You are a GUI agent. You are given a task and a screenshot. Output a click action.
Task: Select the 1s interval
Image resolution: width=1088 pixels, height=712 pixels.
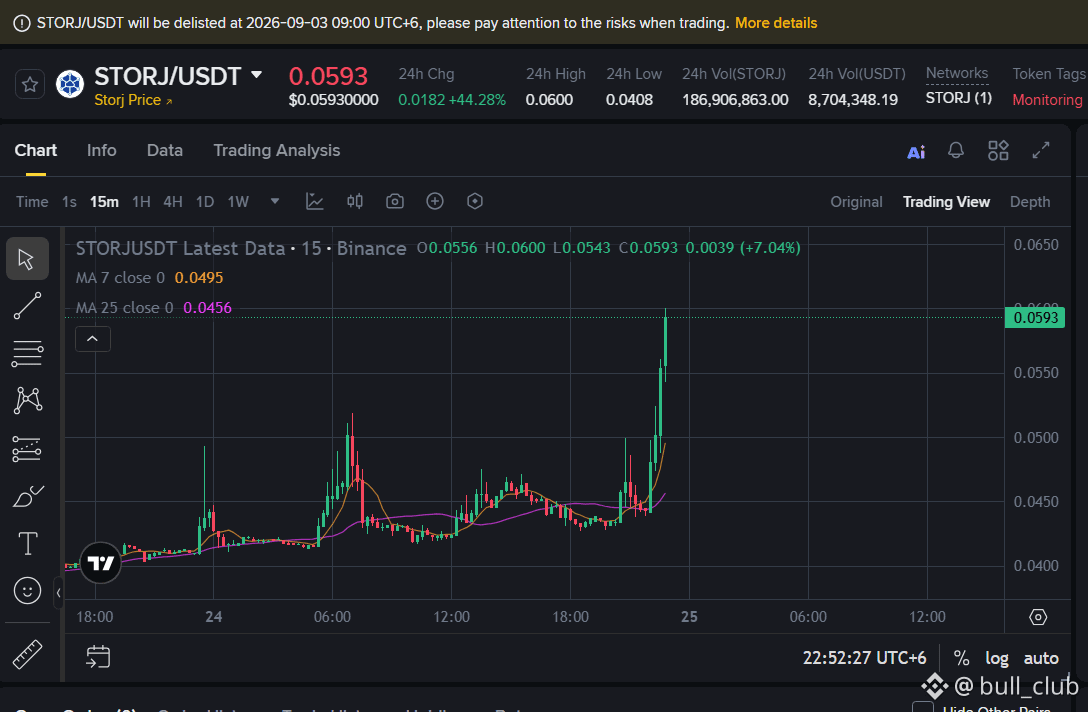tap(69, 202)
